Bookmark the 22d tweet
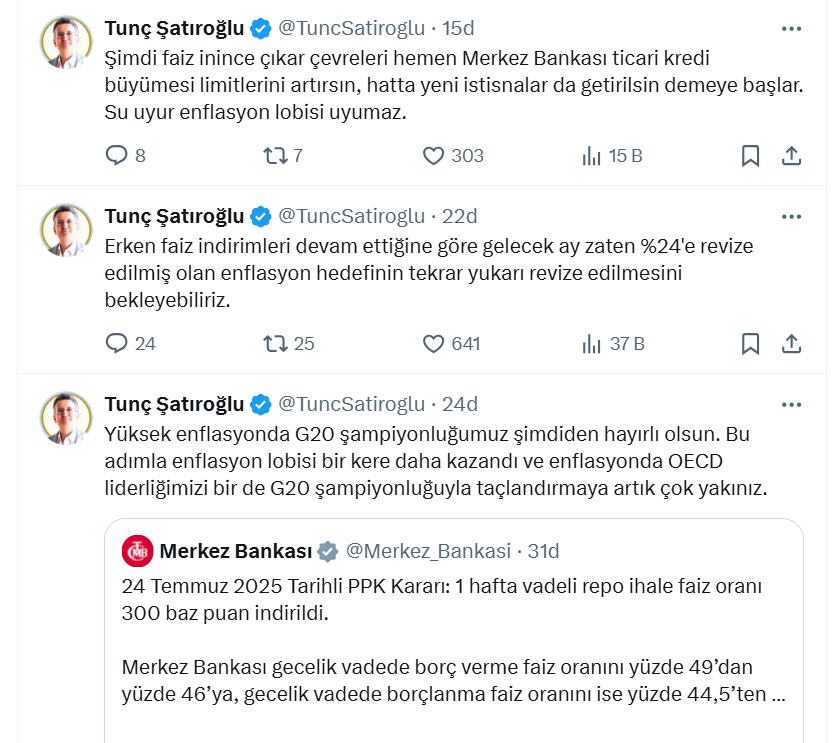This screenshot has height=743, width=840. coord(750,344)
